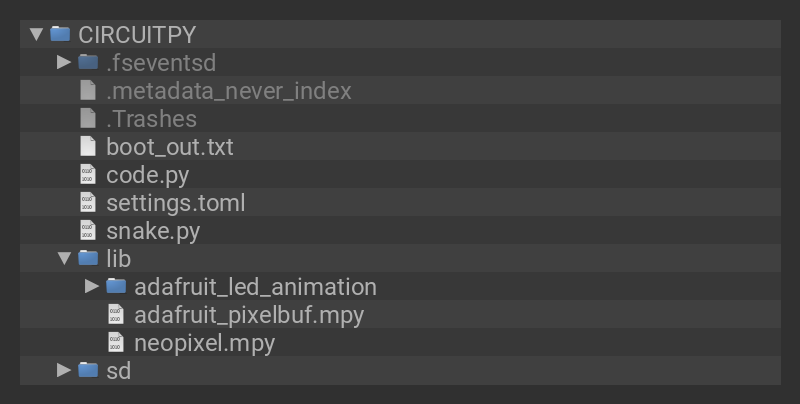This screenshot has height=404, width=800.
Task: Click the lib folder icon
Action: click(x=88, y=258)
